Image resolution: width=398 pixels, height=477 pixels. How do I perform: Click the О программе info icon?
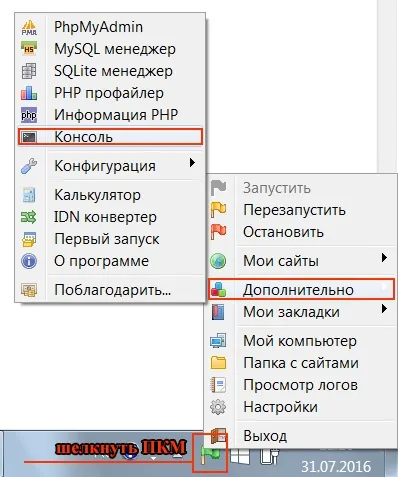29,261
